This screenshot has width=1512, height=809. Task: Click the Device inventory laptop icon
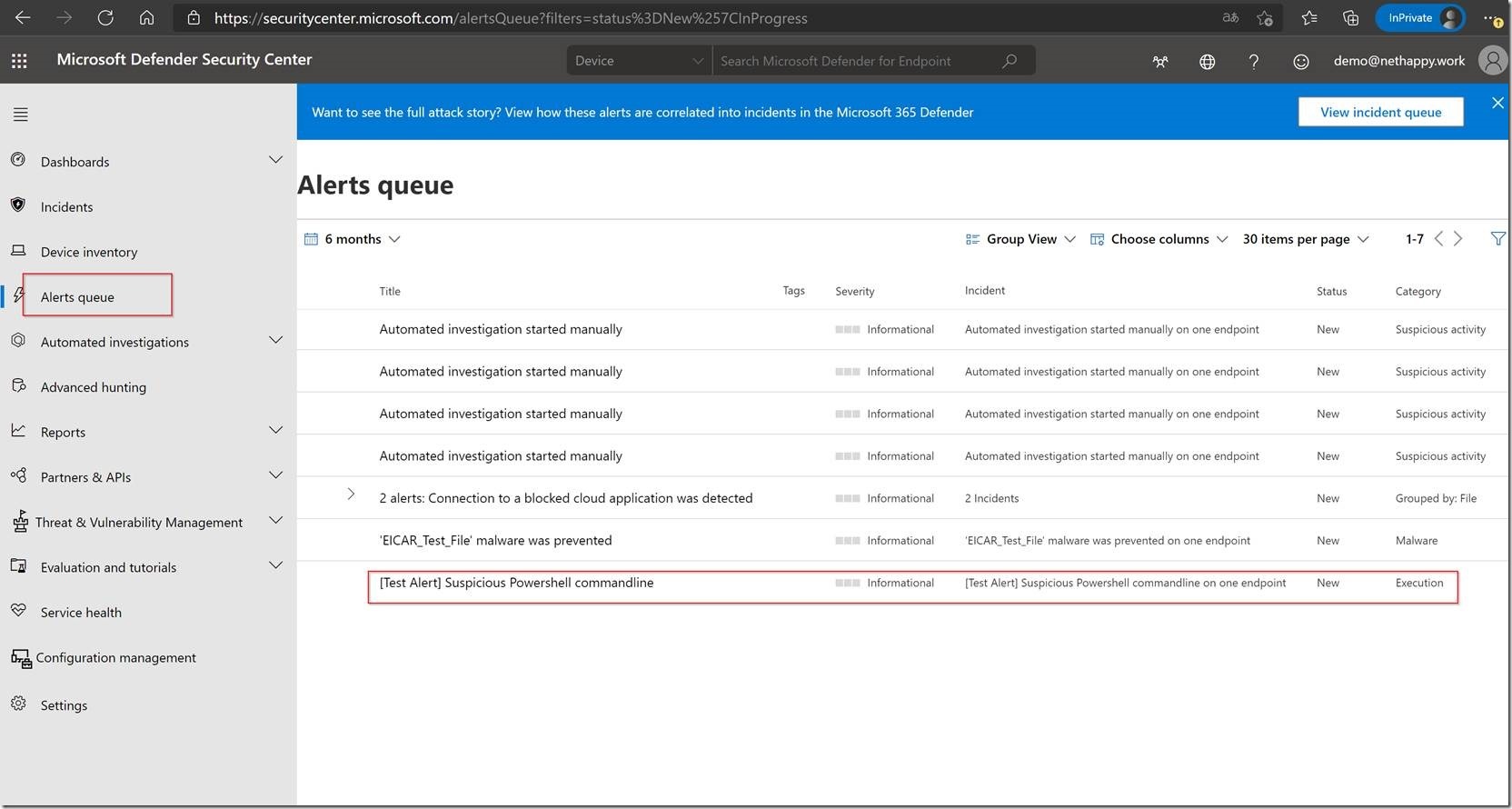tap(18, 250)
